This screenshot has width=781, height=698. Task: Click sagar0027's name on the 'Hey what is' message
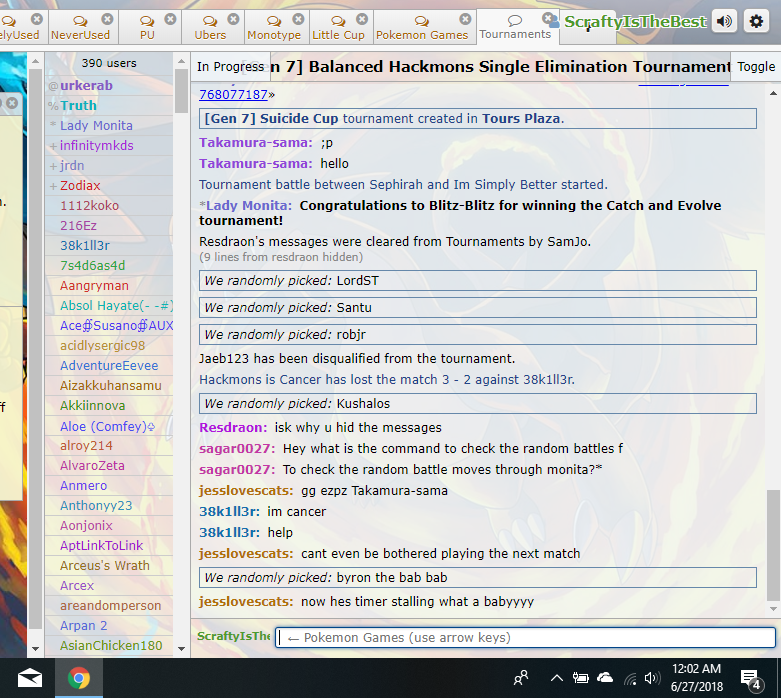coord(237,448)
